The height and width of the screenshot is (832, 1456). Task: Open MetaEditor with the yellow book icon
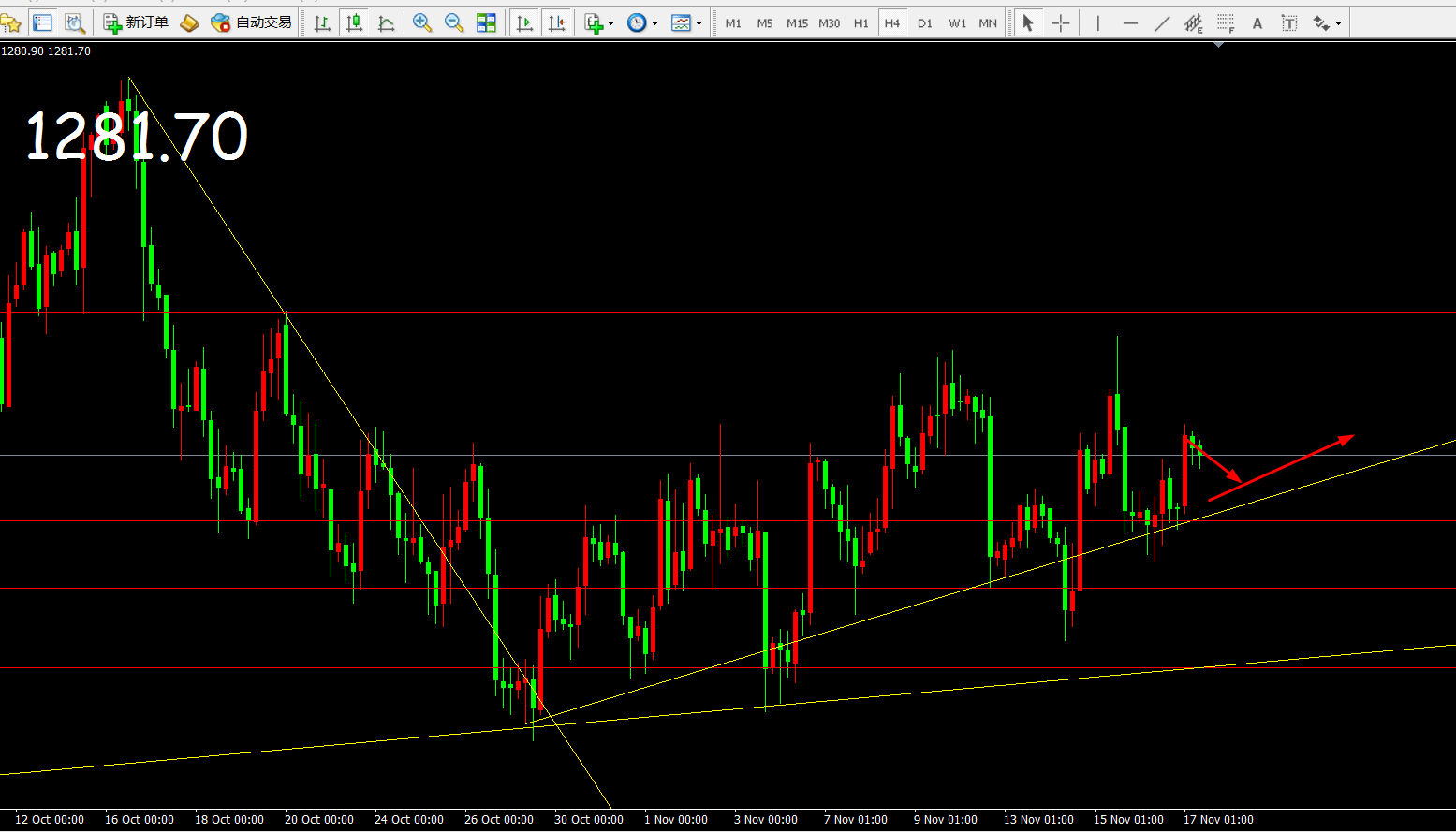tap(189, 23)
